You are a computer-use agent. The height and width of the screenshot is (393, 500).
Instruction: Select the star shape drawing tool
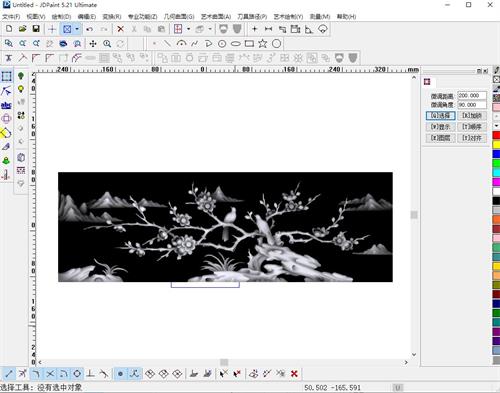263,44
